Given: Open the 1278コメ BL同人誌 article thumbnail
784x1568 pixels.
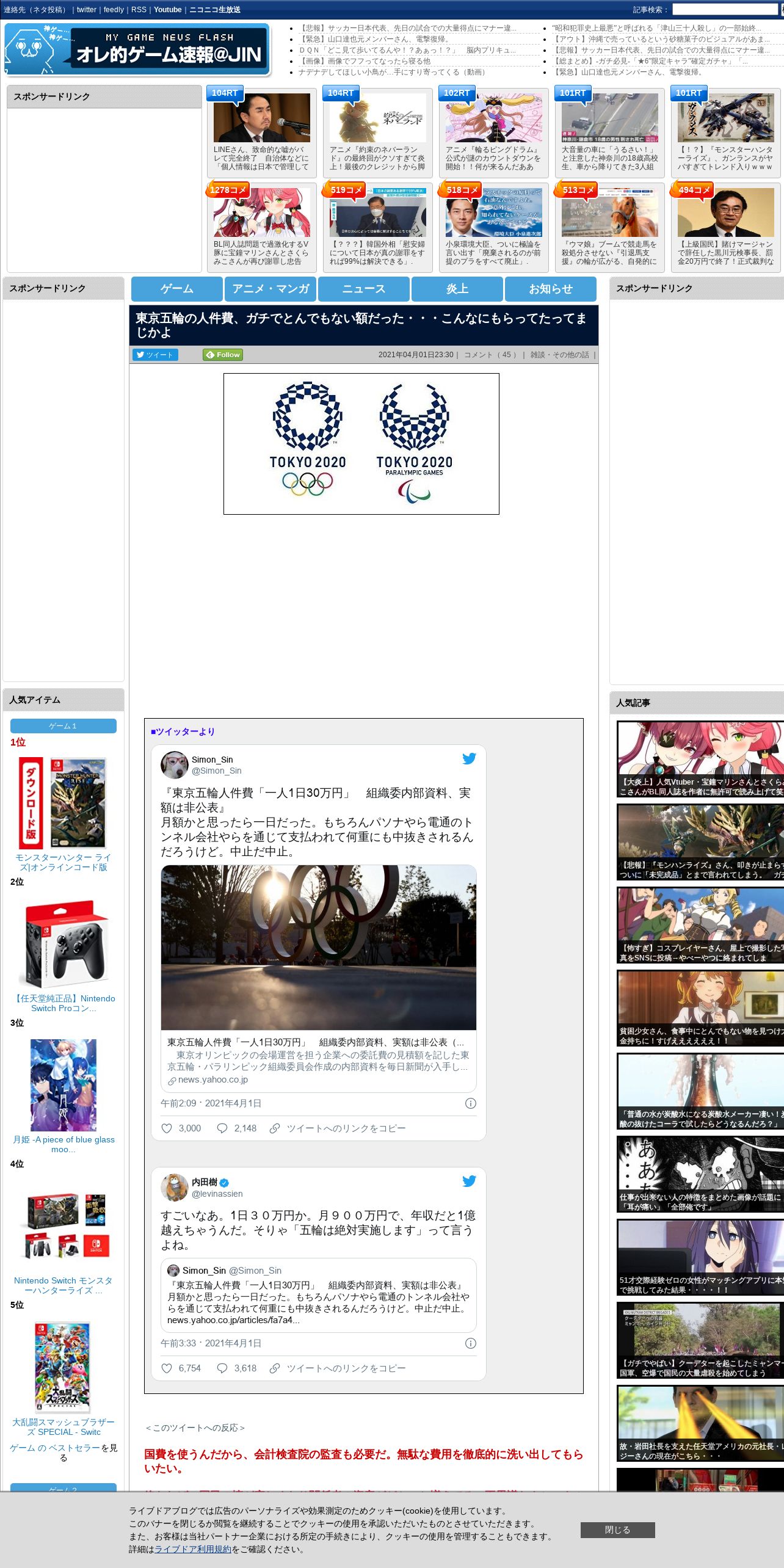Looking at the screenshot, I should pyautogui.click(x=261, y=213).
